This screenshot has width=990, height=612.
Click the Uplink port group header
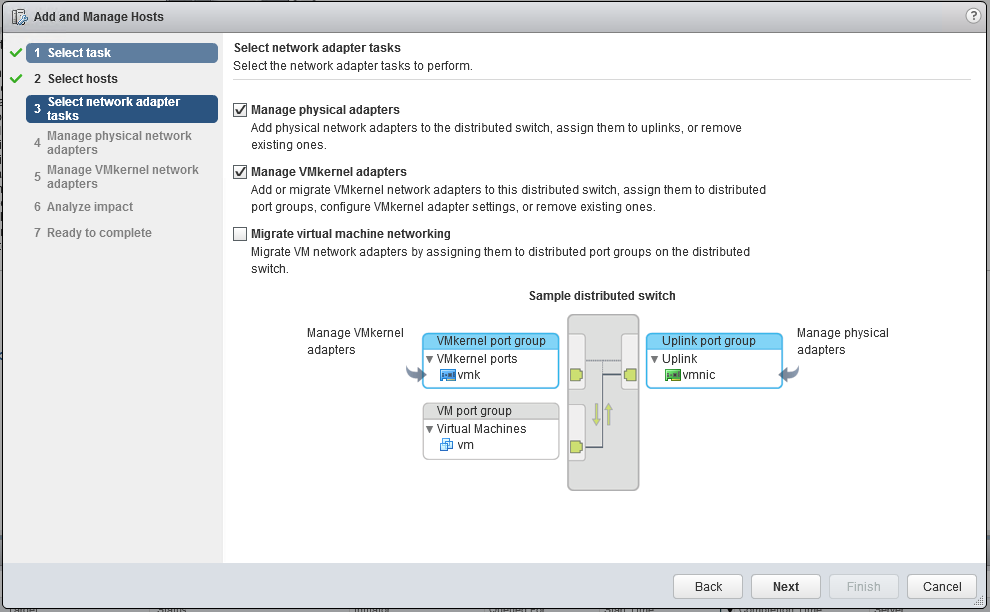click(714, 341)
